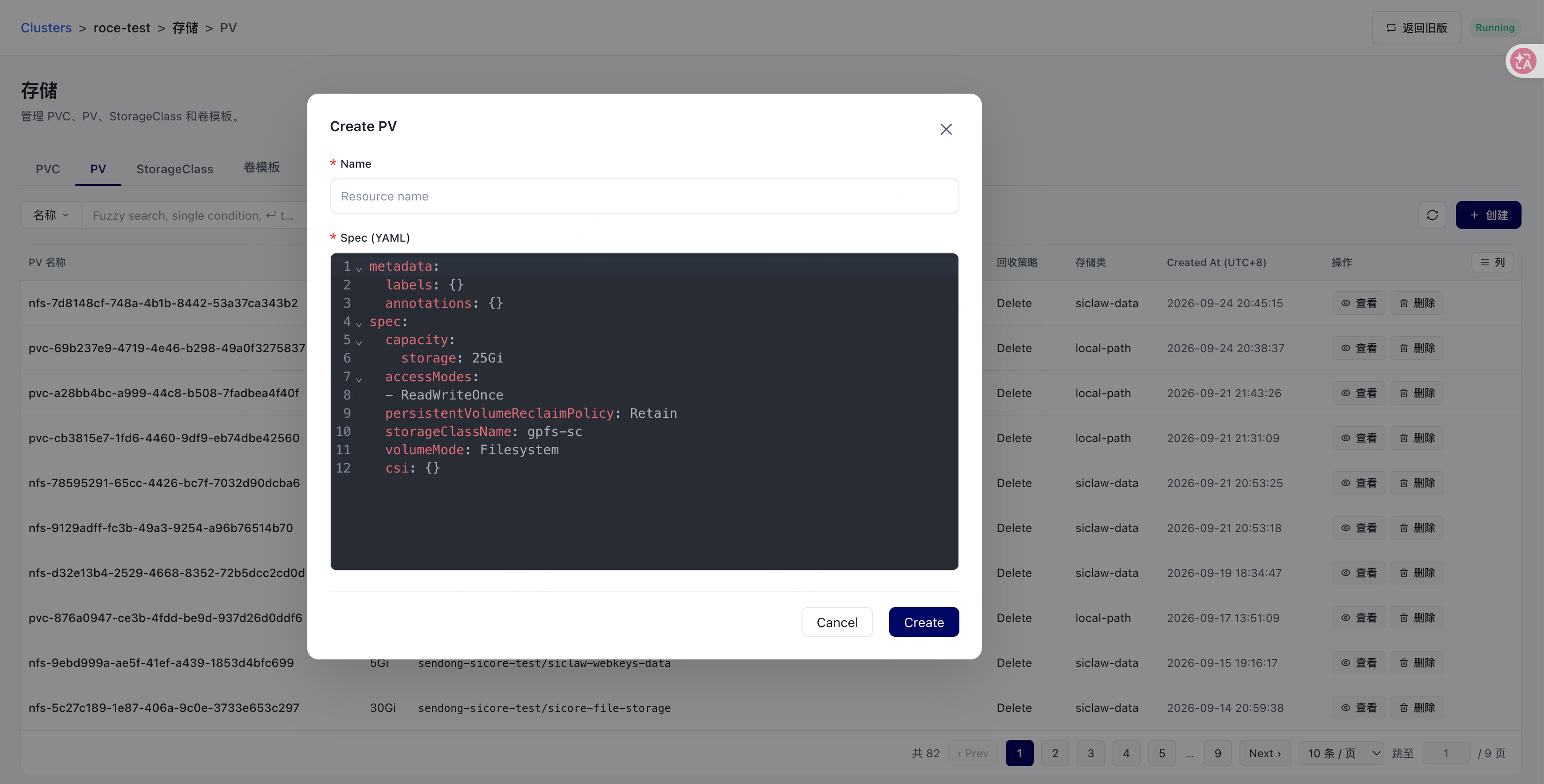Delete the nfs-7d8148cf PV via 删除
Image resolution: width=1544 pixels, height=784 pixels.
(x=1416, y=303)
